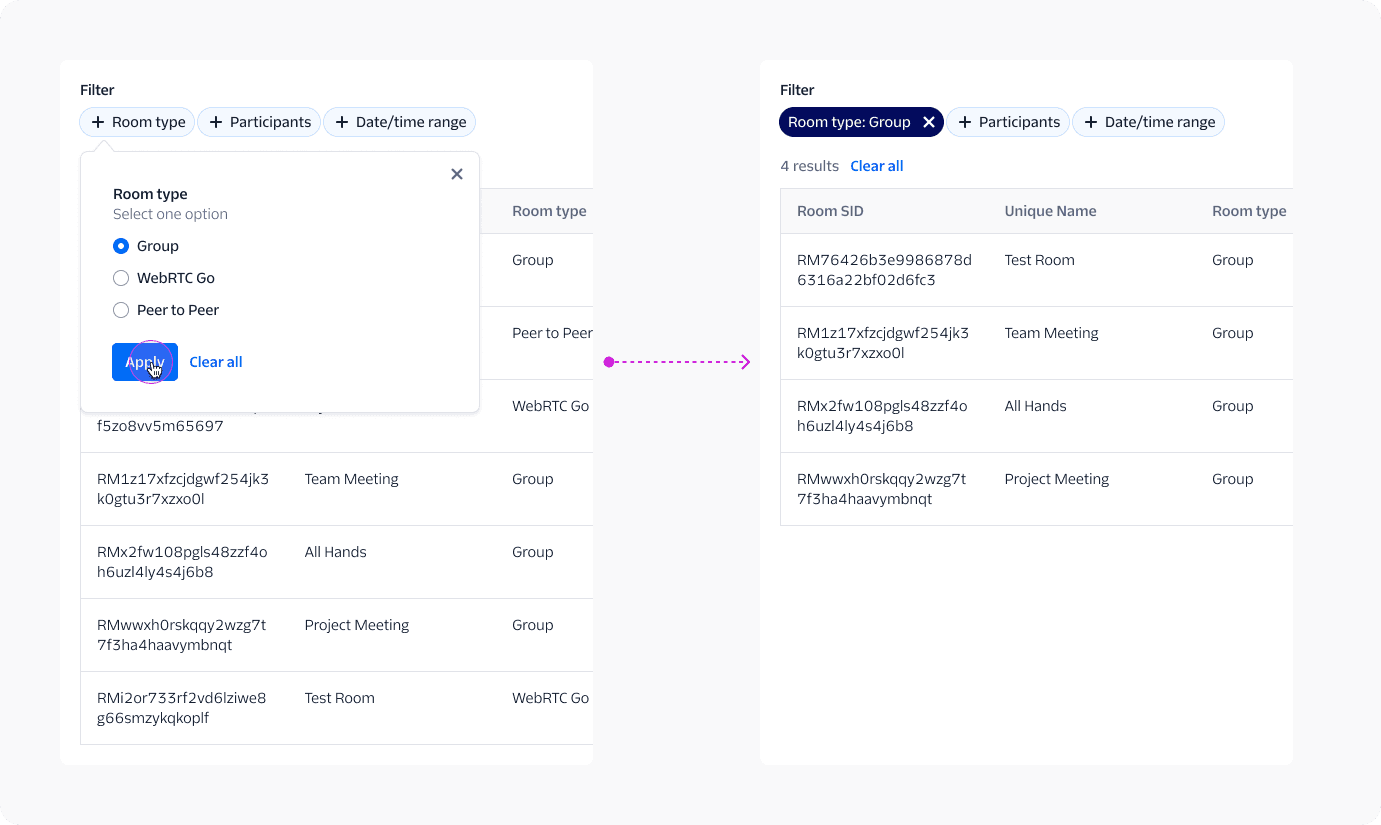Image resolution: width=1381 pixels, height=825 pixels.
Task: Click the plus icon on Date/time range chip
Action: pos(341,122)
